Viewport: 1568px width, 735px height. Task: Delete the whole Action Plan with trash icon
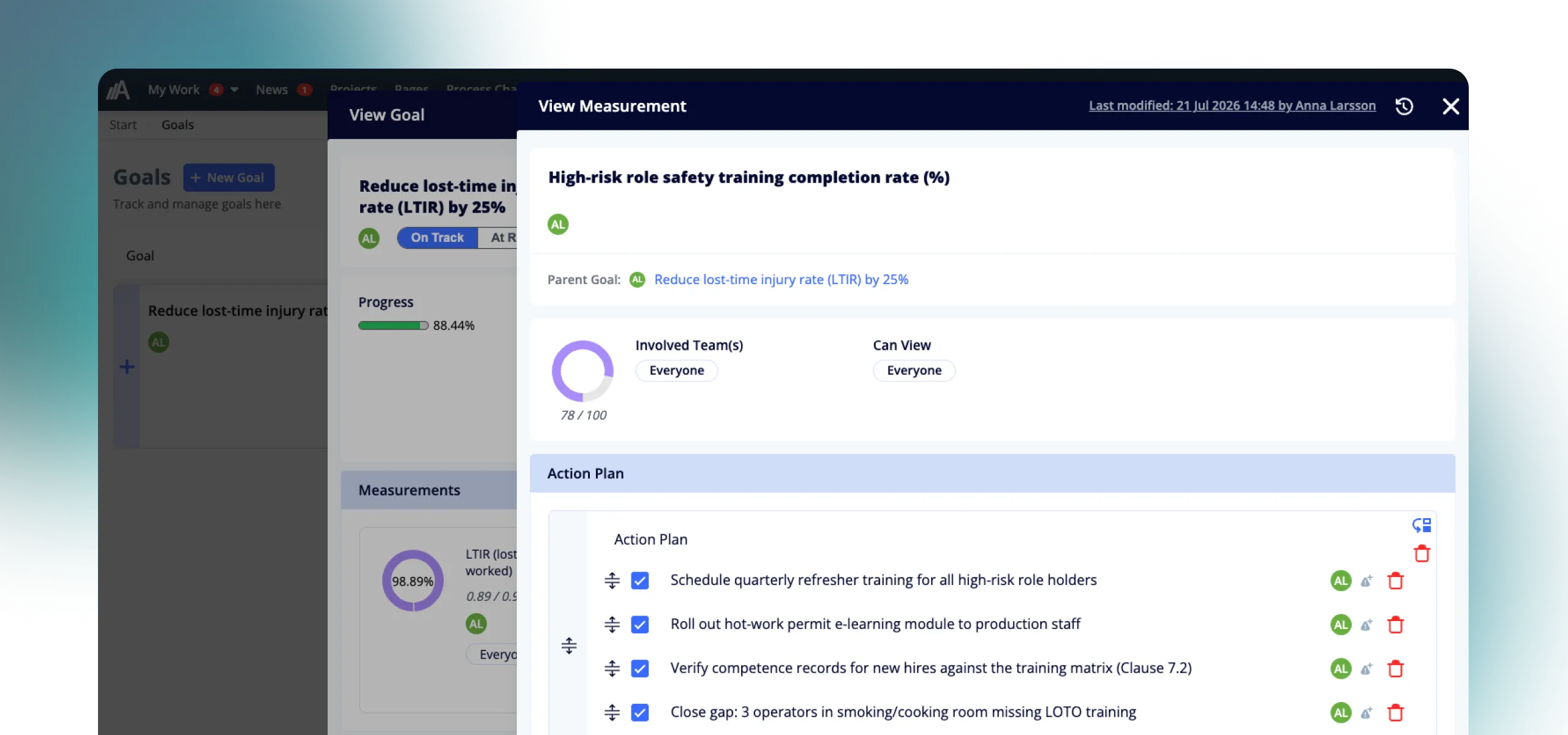[x=1422, y=554]
